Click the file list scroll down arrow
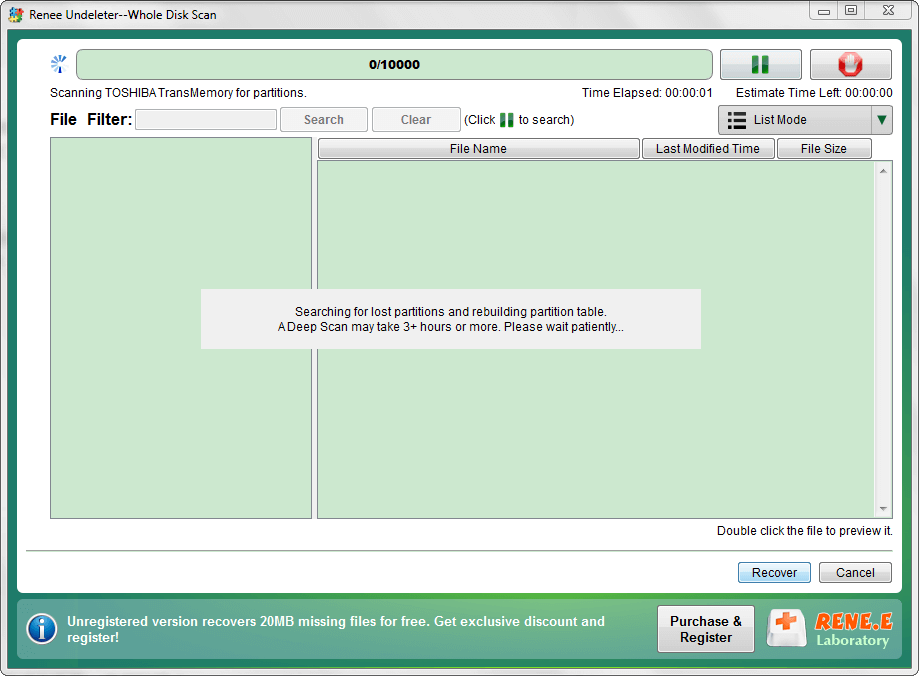 click(x=883, y=509)
